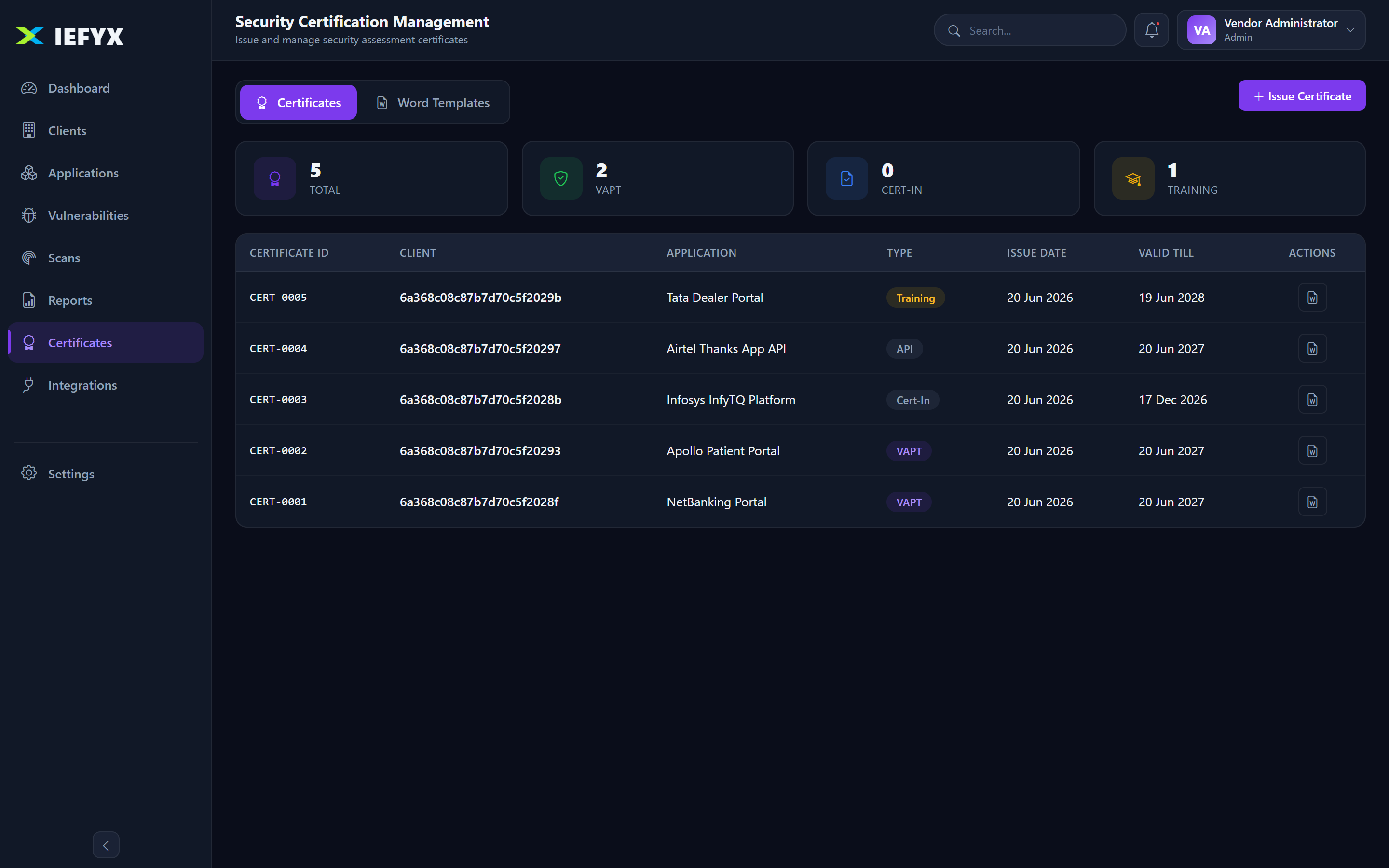Viewport: 1389px width, 868px height.
Task: Select the CERT-0004 certificate ID
Action: [x=278, y=349]
